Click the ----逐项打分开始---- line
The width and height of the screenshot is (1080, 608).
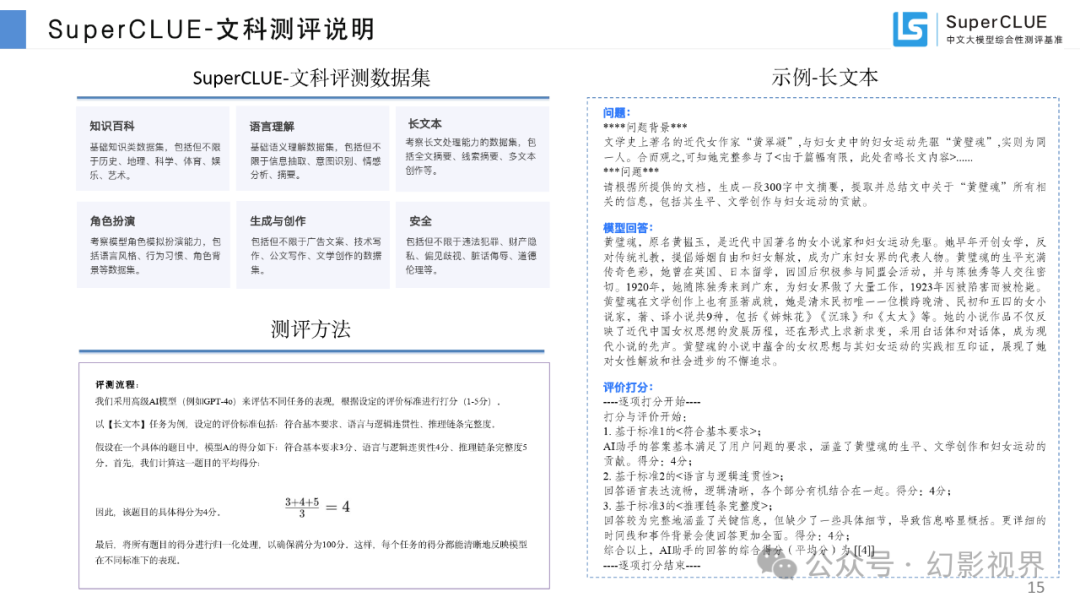[652, 401]
